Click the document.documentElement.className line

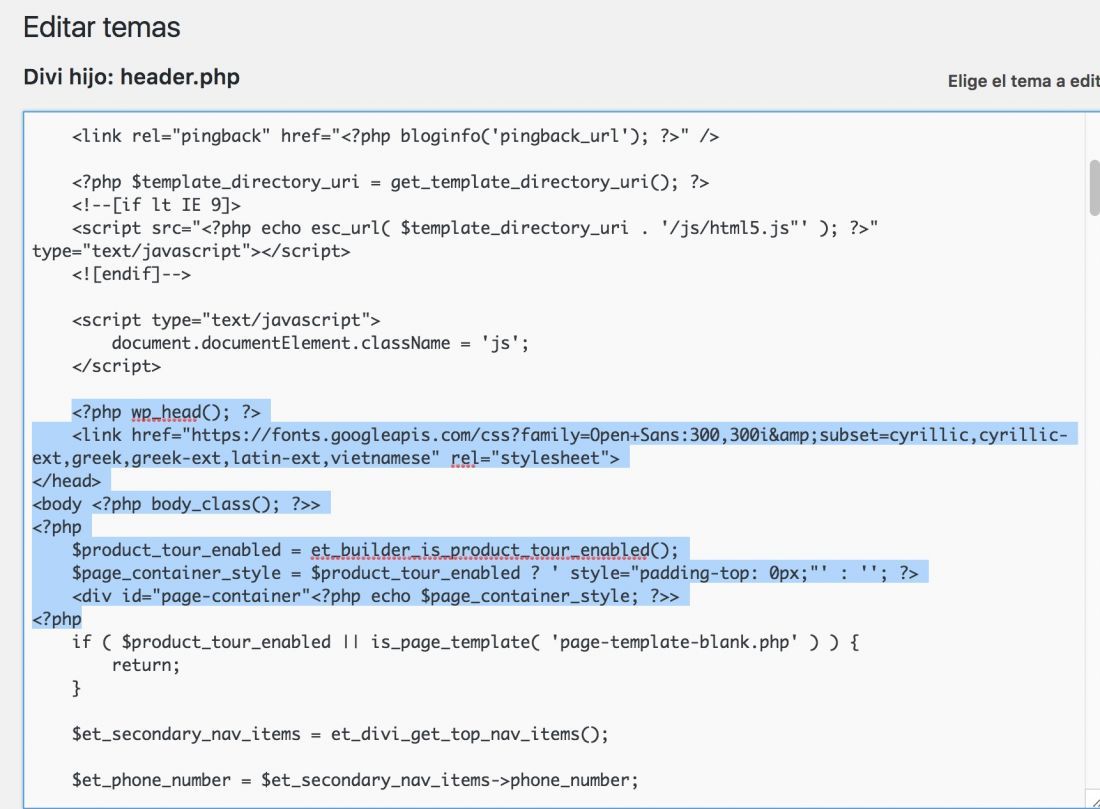(x=320, y=343)
